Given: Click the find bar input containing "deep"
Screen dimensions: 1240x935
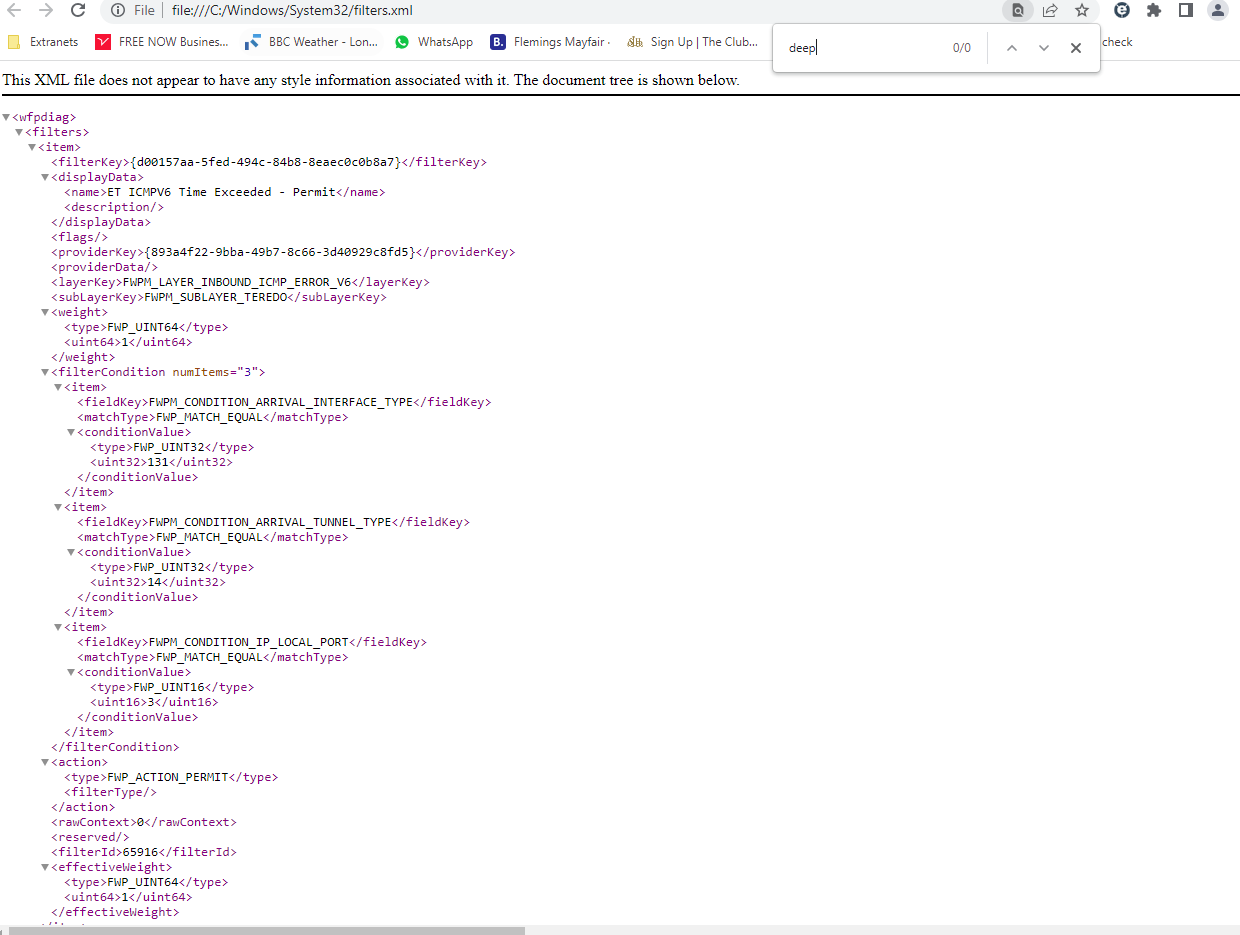Looking at the screenshot, I should pyautogui.click(x=862, y=48).
